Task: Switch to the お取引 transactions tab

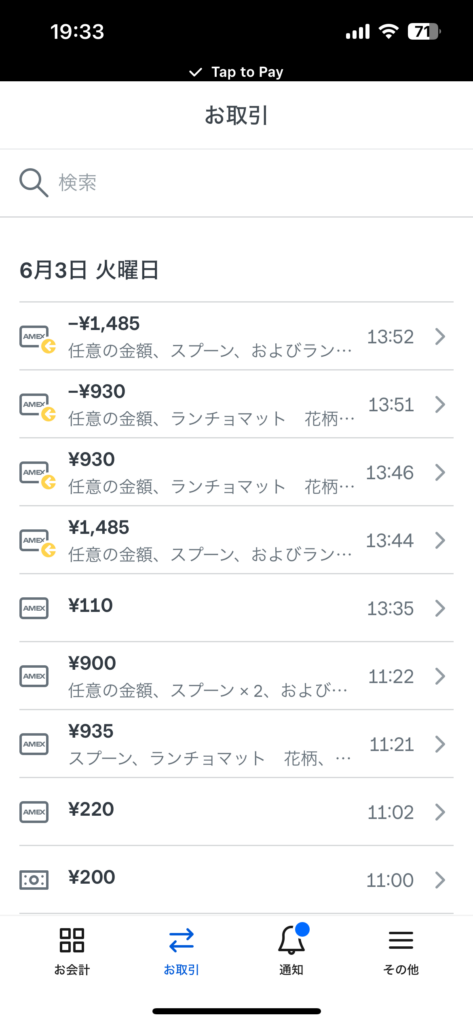Action: pos(181,950)
